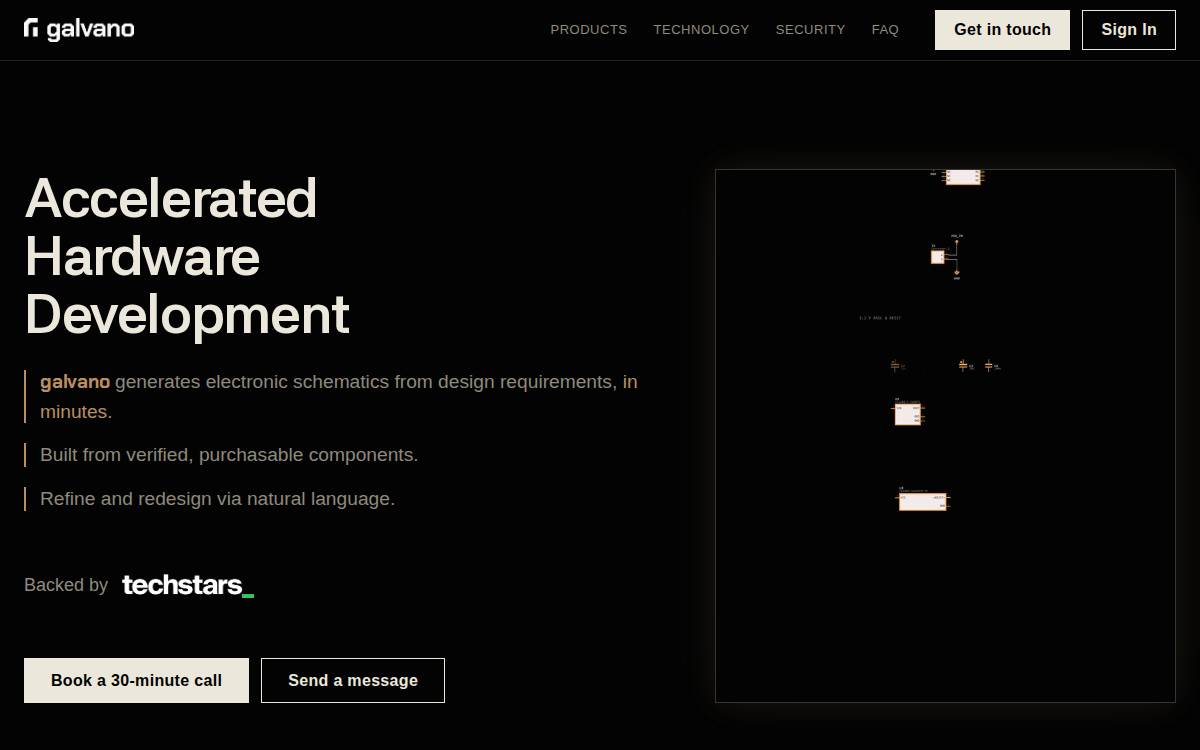1200x750 pixels.
Task: Click the Accelerated Hardware Development heading
Action: point(187,256)
